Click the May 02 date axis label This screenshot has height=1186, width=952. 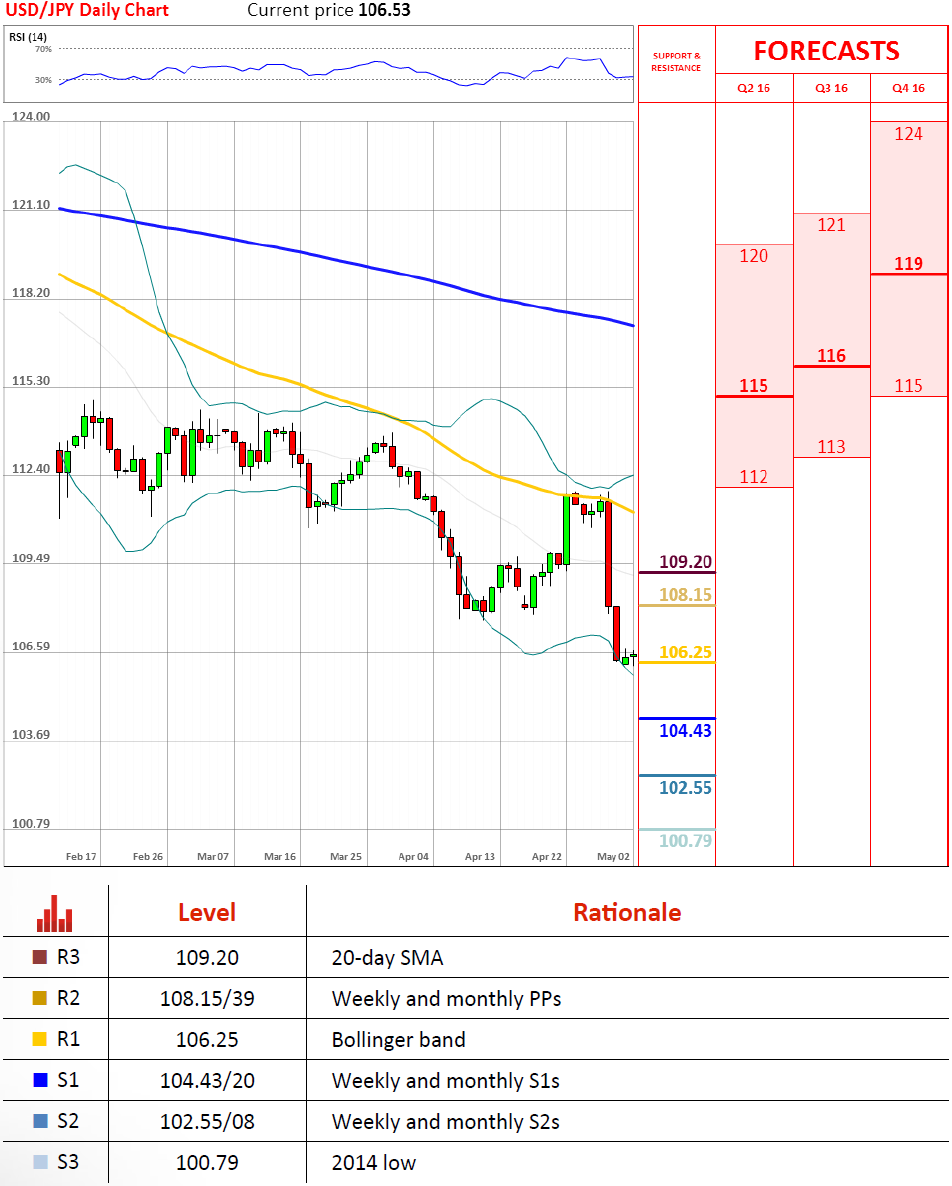(x=613, y=856)
